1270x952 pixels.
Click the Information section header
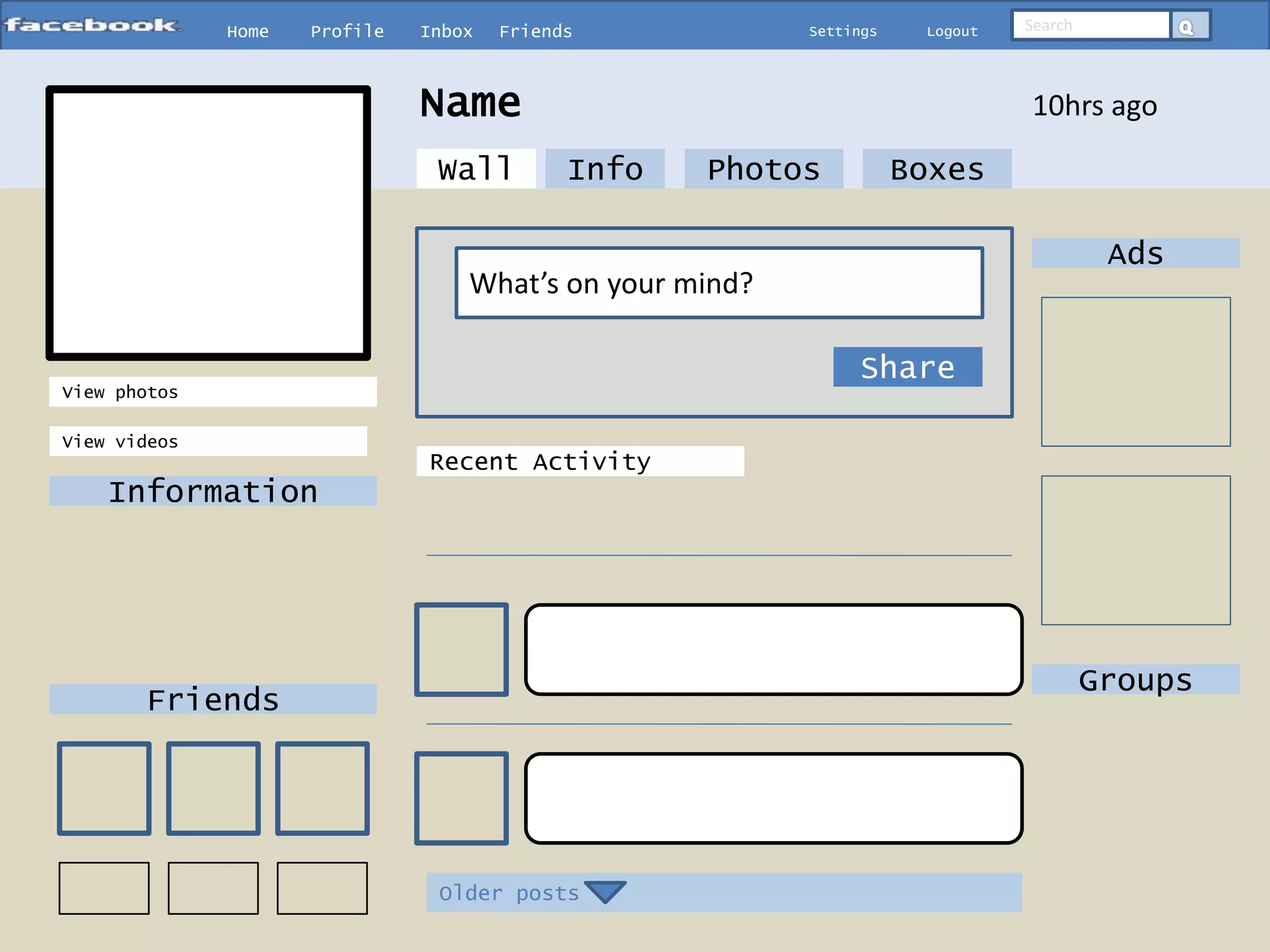tap(213, 491)
